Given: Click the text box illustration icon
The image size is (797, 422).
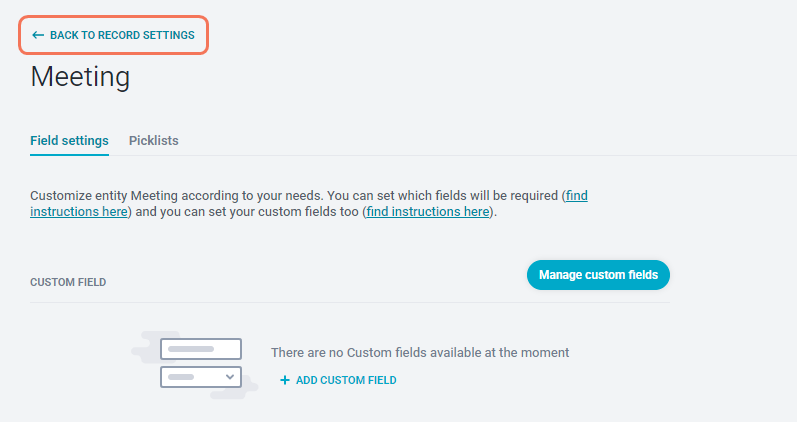Looking at the screenshot, I should click(x=201, y=349).
